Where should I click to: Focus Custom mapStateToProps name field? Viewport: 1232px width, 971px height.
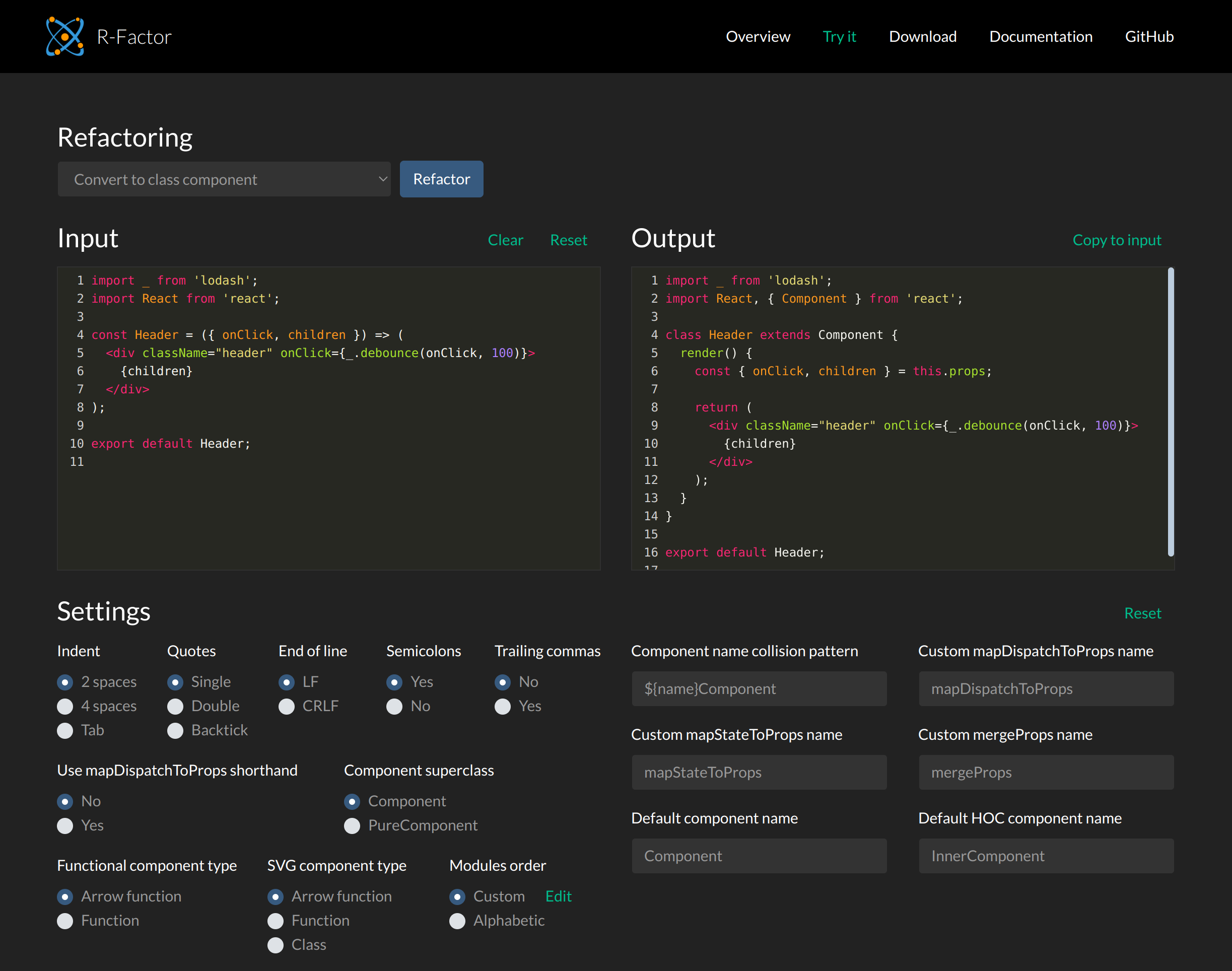pos(759,772)
